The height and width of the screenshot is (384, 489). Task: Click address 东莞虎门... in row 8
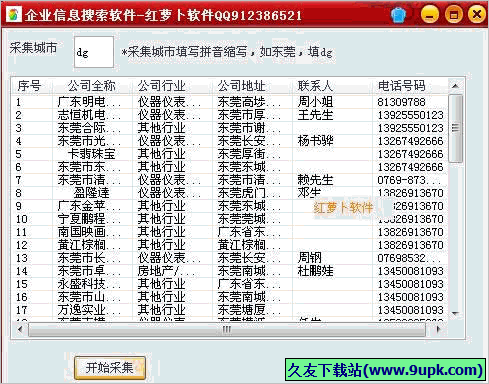[249, 193]
